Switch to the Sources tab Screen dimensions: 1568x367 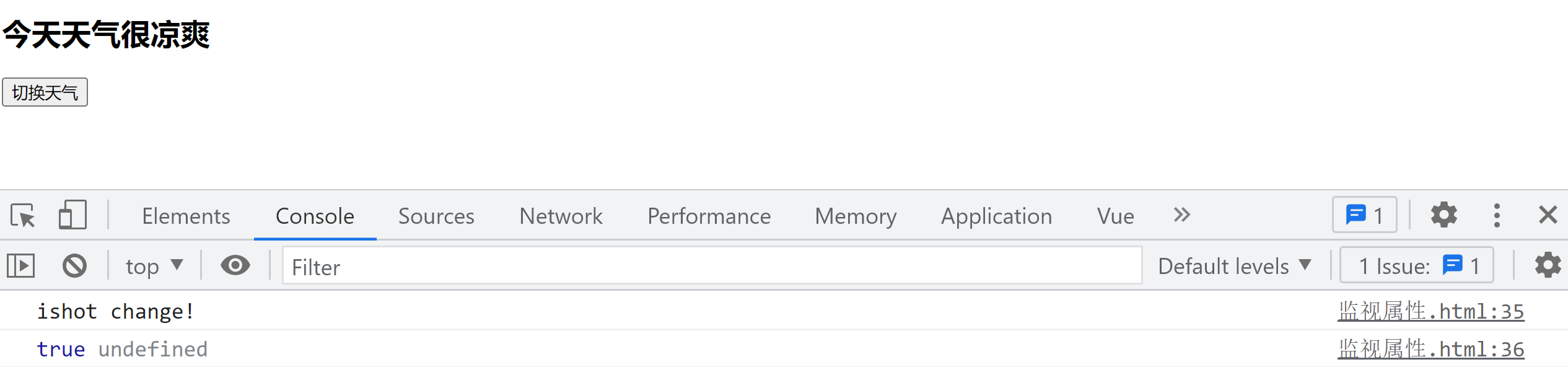click(436, 216)
